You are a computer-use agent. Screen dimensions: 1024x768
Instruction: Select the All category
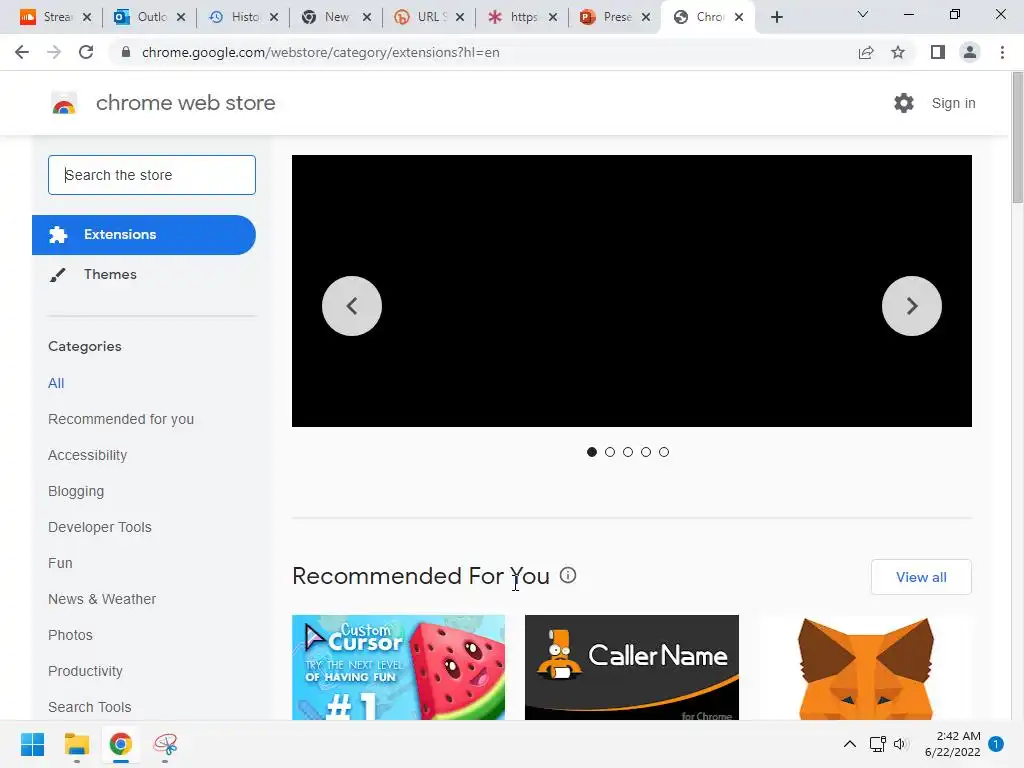click(x=56, y=383)
